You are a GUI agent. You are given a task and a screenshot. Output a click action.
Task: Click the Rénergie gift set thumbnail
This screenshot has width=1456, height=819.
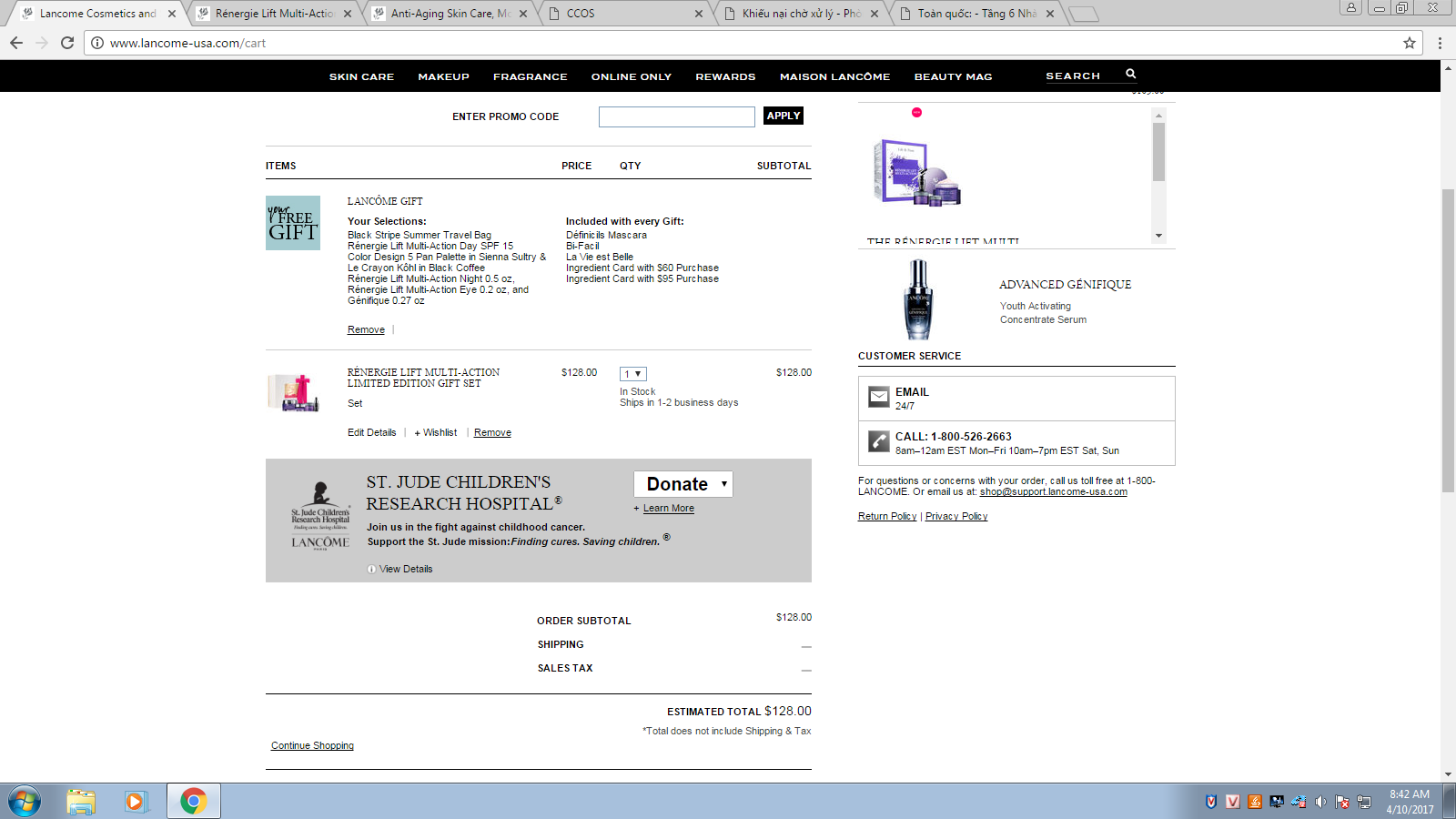click(293, 393)
